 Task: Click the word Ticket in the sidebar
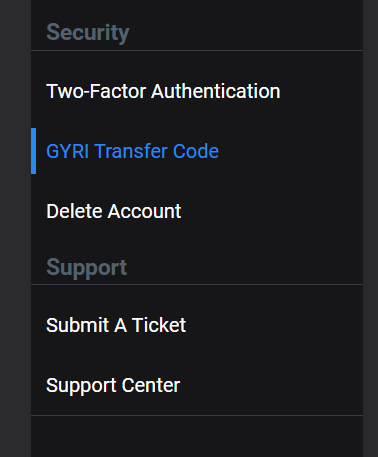(159, 325)
